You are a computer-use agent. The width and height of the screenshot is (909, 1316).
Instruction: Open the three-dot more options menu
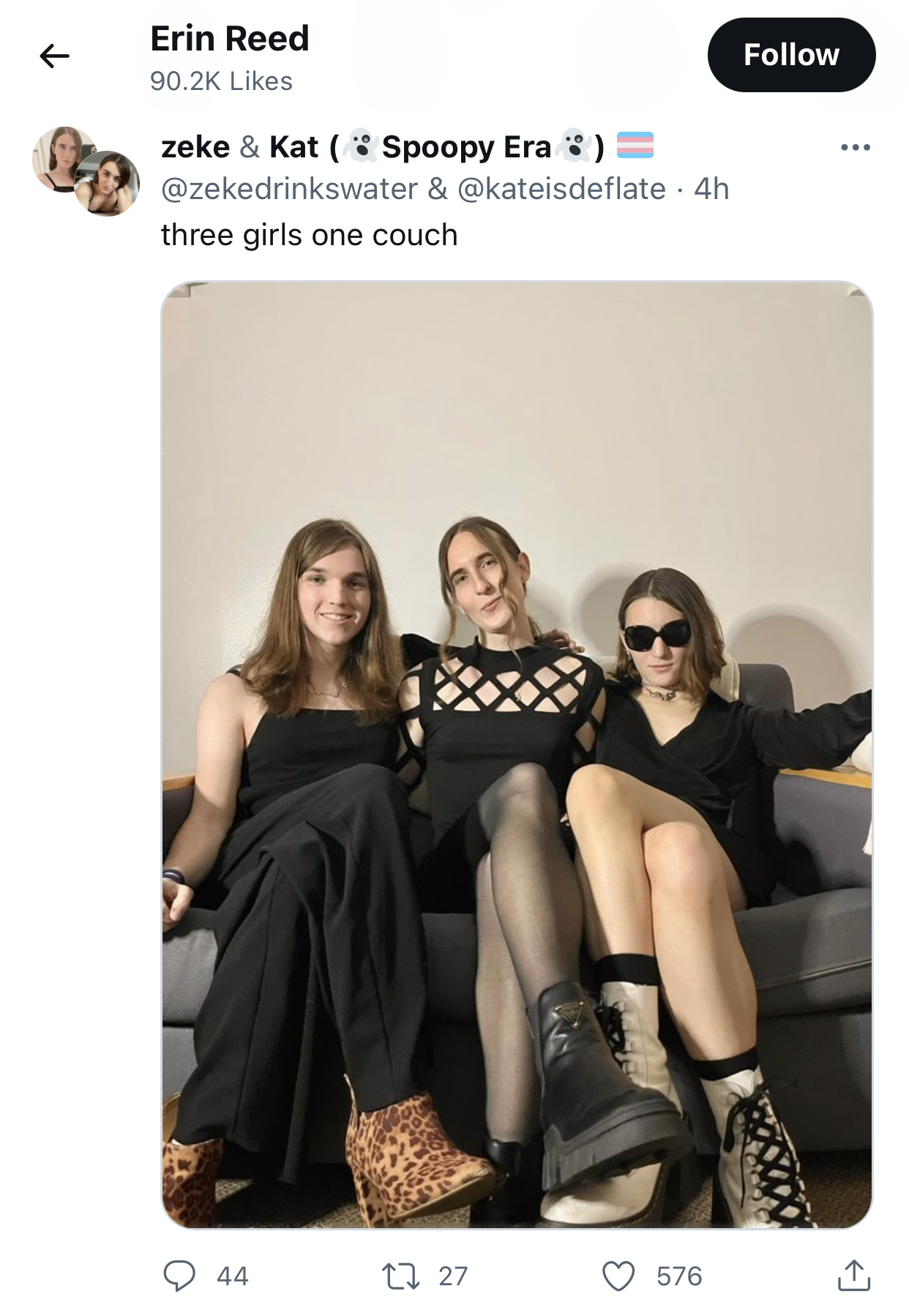point(856,148)
